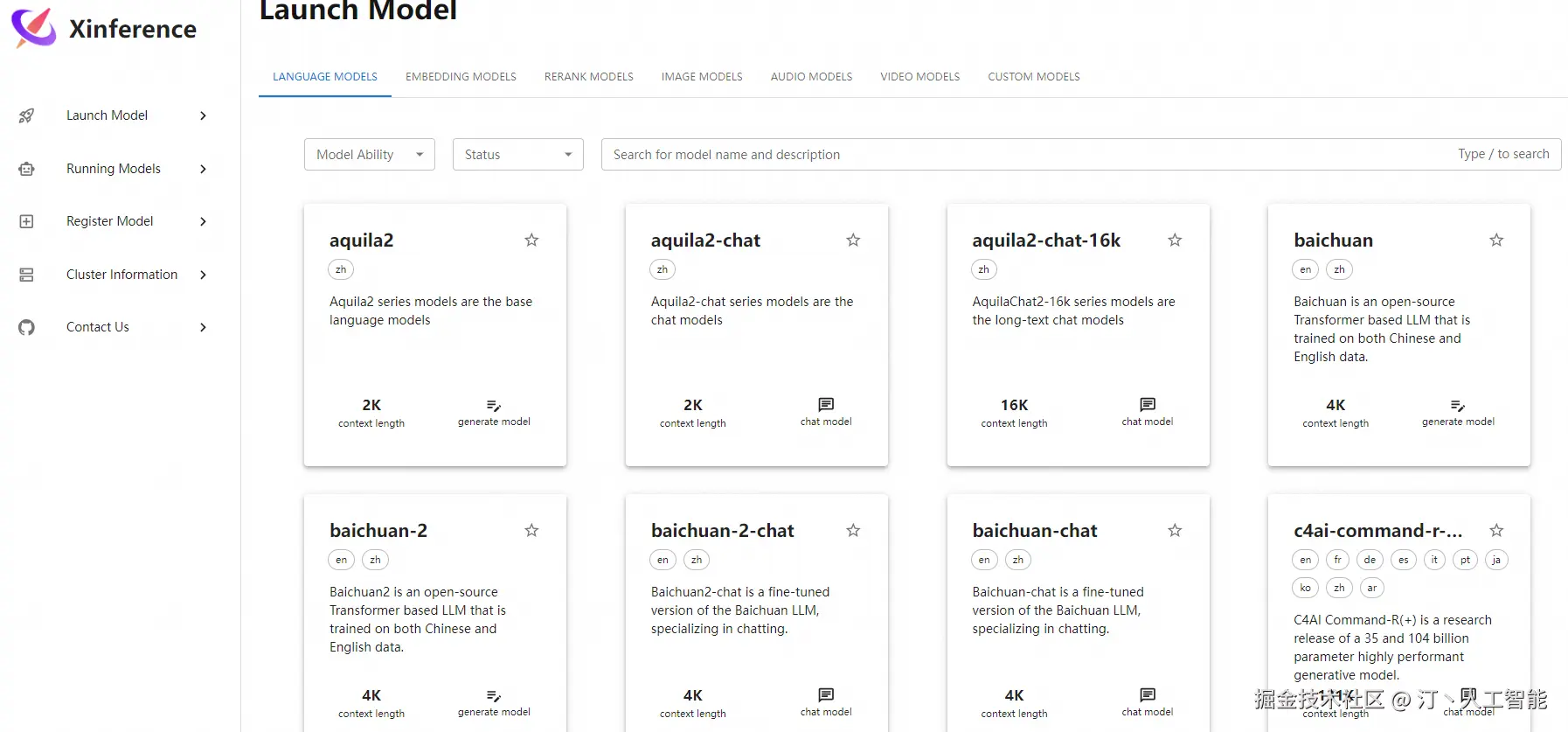The image size is (1568, 732).
Task: Click the generate model icon on aquila2 card
Action: (x=494, y=405)
